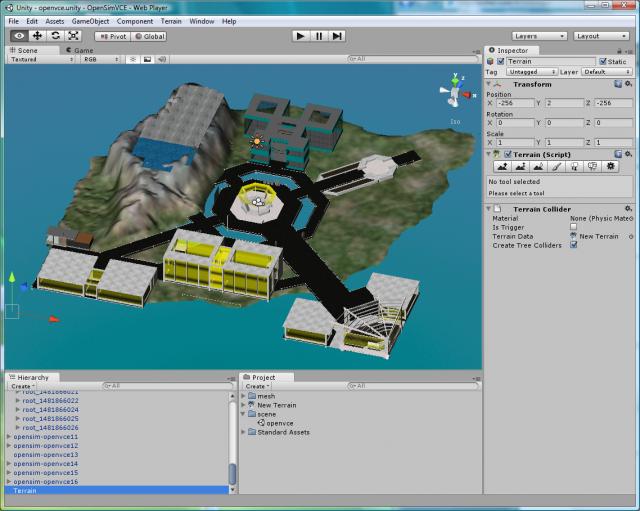640x511 pixels.
Task: Select Paint Details terrain tool
Action: click(593, 167)
